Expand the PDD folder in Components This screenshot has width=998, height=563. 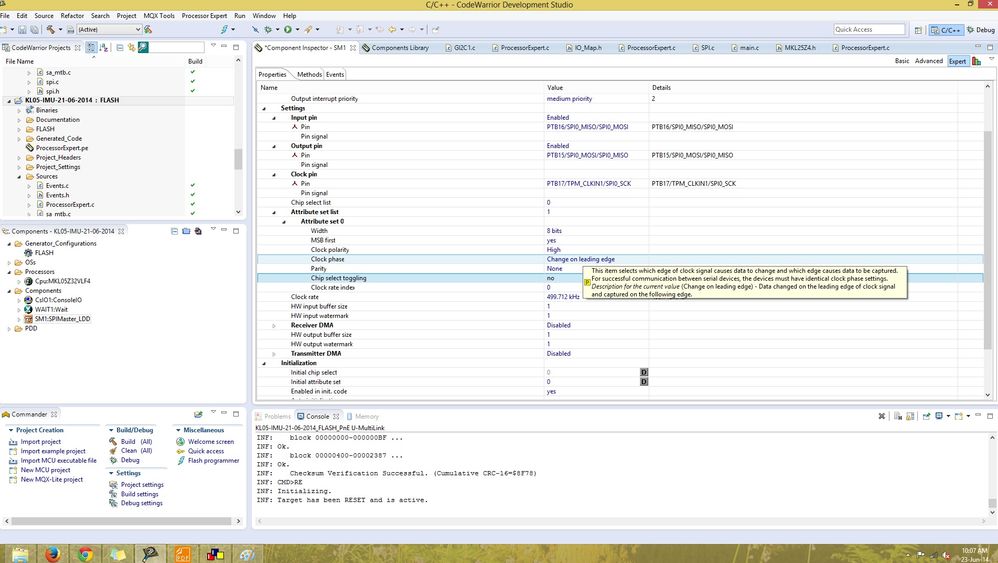(9, 329)
